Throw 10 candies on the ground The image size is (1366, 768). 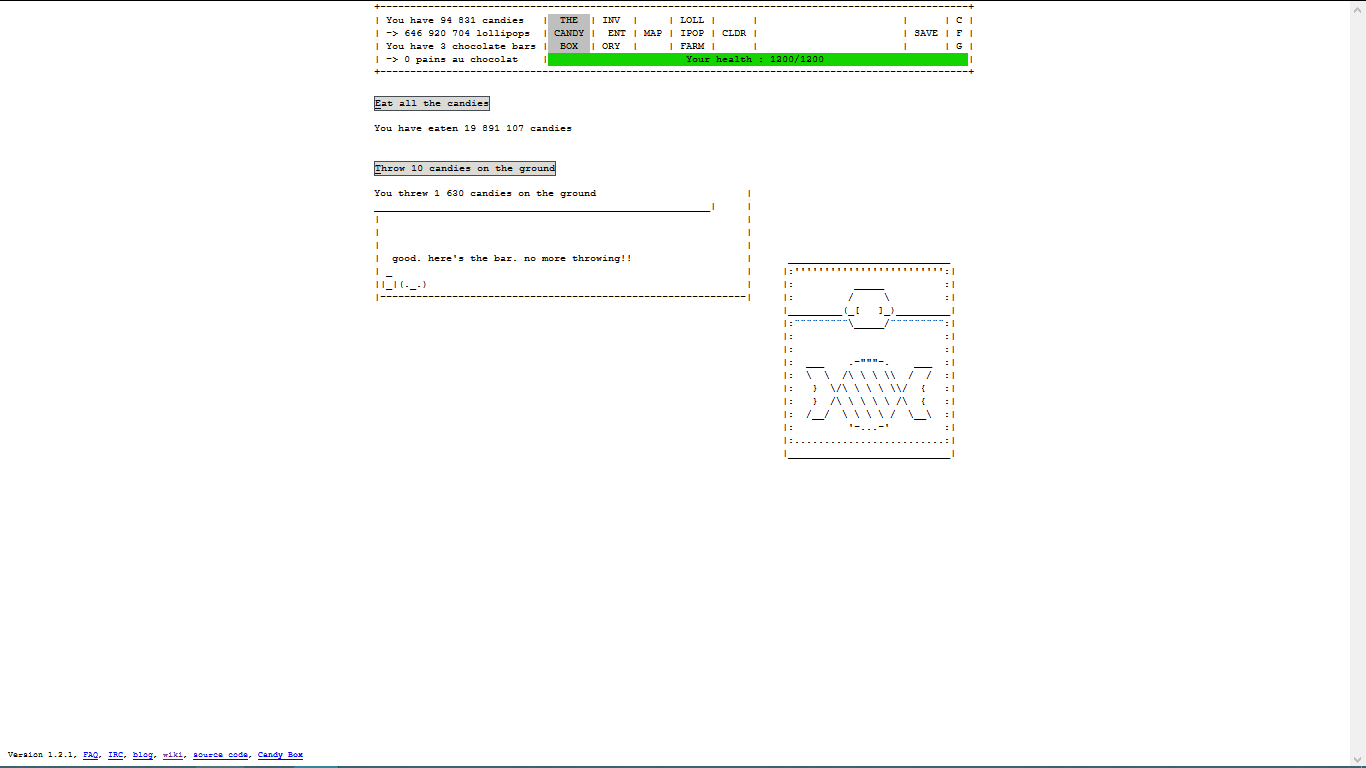(x=464, y=168)
